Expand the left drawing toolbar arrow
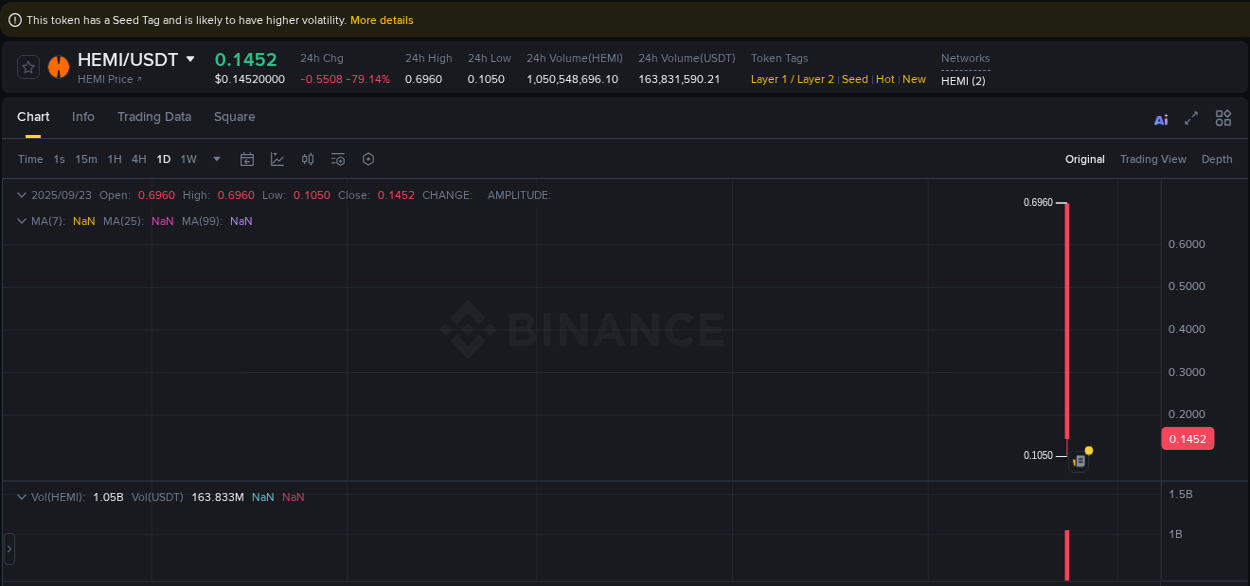Screen dimensions: 1250x586 coord(8,549)
